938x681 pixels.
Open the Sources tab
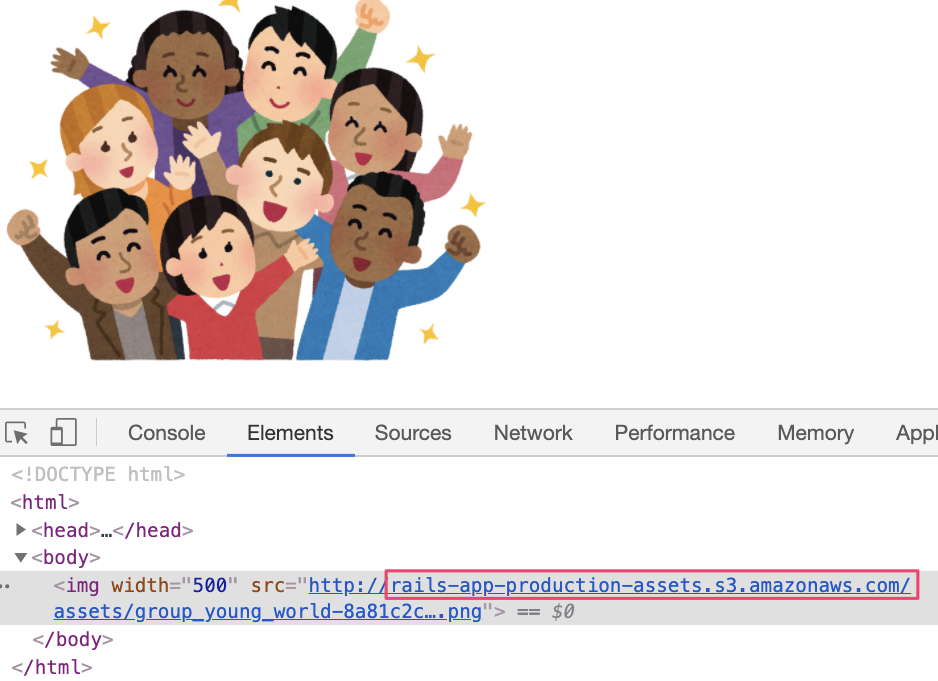tap(413, 433)
